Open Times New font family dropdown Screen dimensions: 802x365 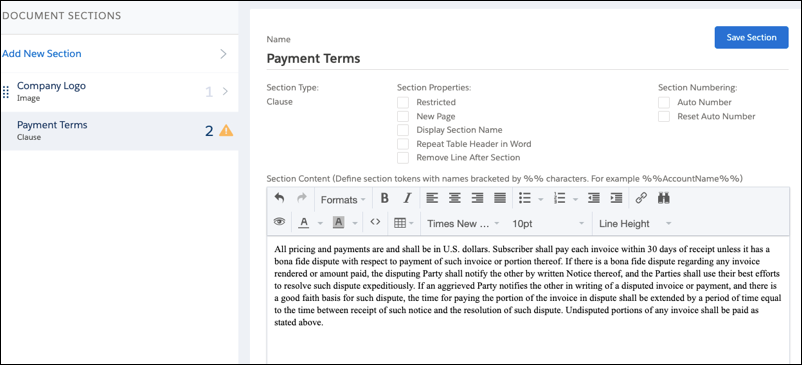point(464,223)
